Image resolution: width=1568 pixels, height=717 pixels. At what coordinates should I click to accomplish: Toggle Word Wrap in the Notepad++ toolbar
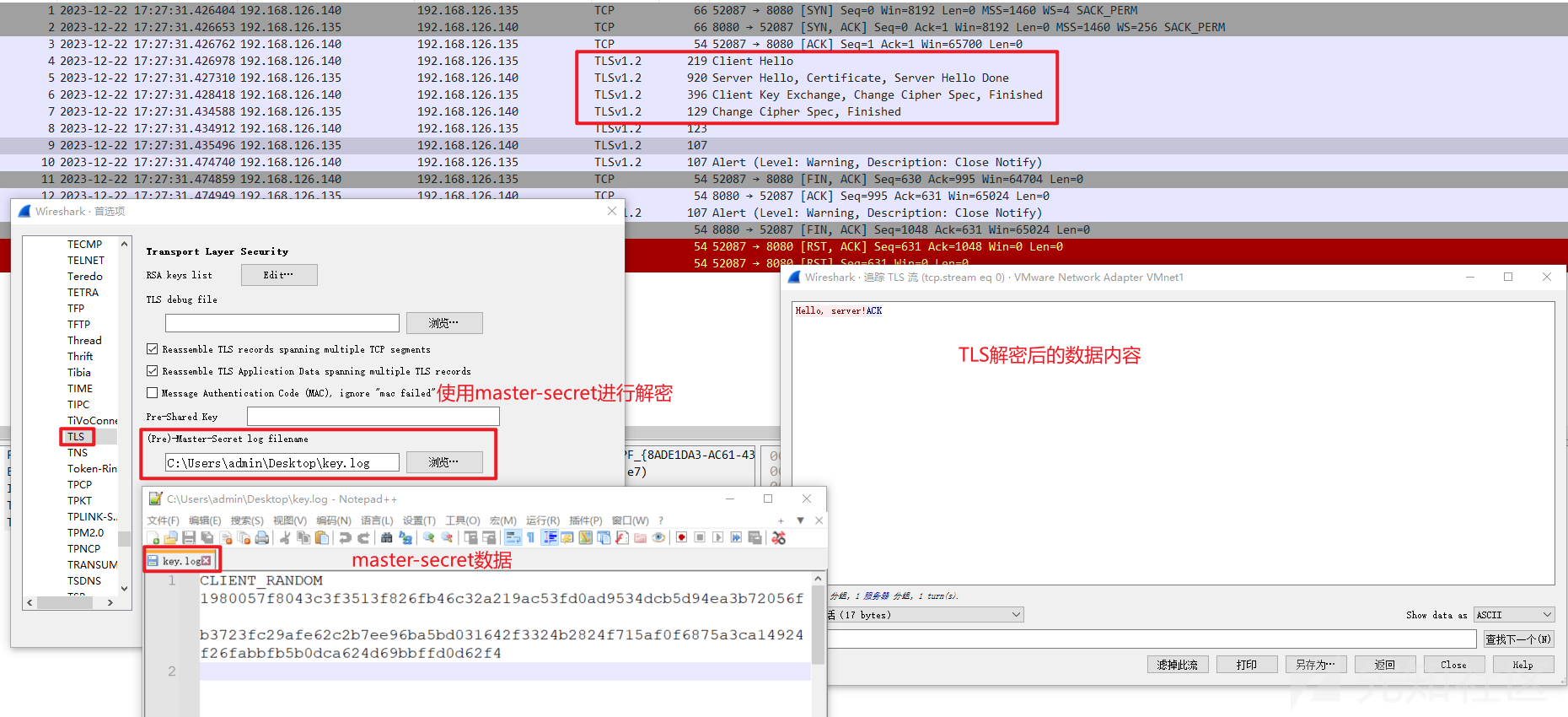(513, 537)
